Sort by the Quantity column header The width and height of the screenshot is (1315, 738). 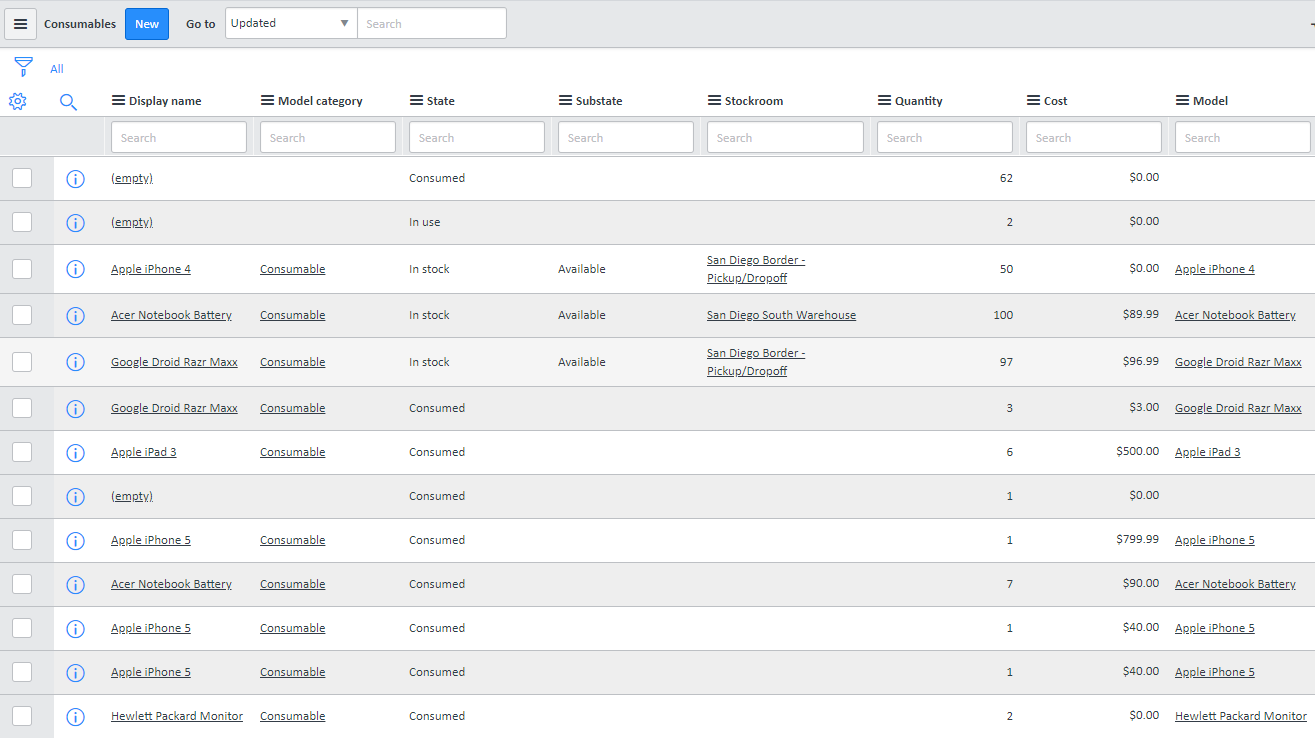[x=917, y=100]
